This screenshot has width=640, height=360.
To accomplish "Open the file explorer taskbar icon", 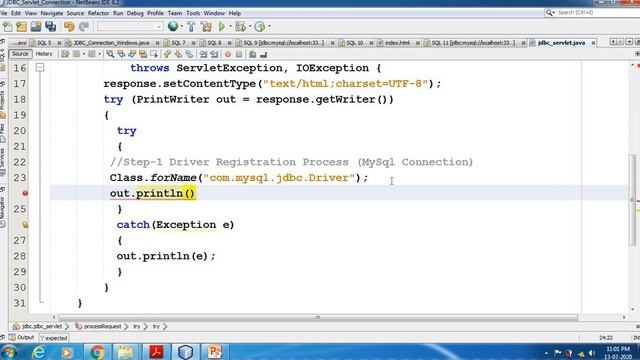I will (x=126, y=352).
